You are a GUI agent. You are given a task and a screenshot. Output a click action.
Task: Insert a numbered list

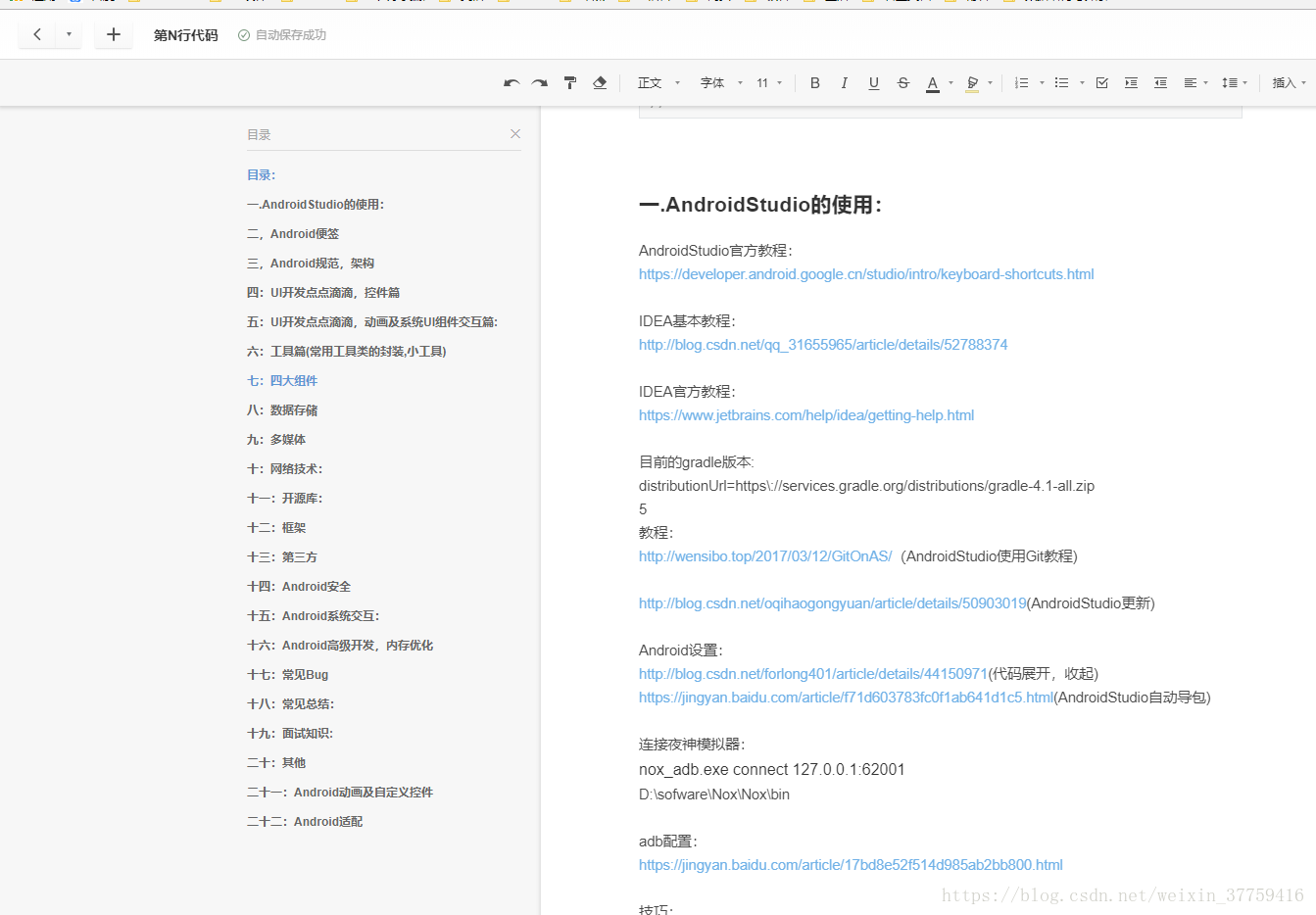click(1021, 83)
